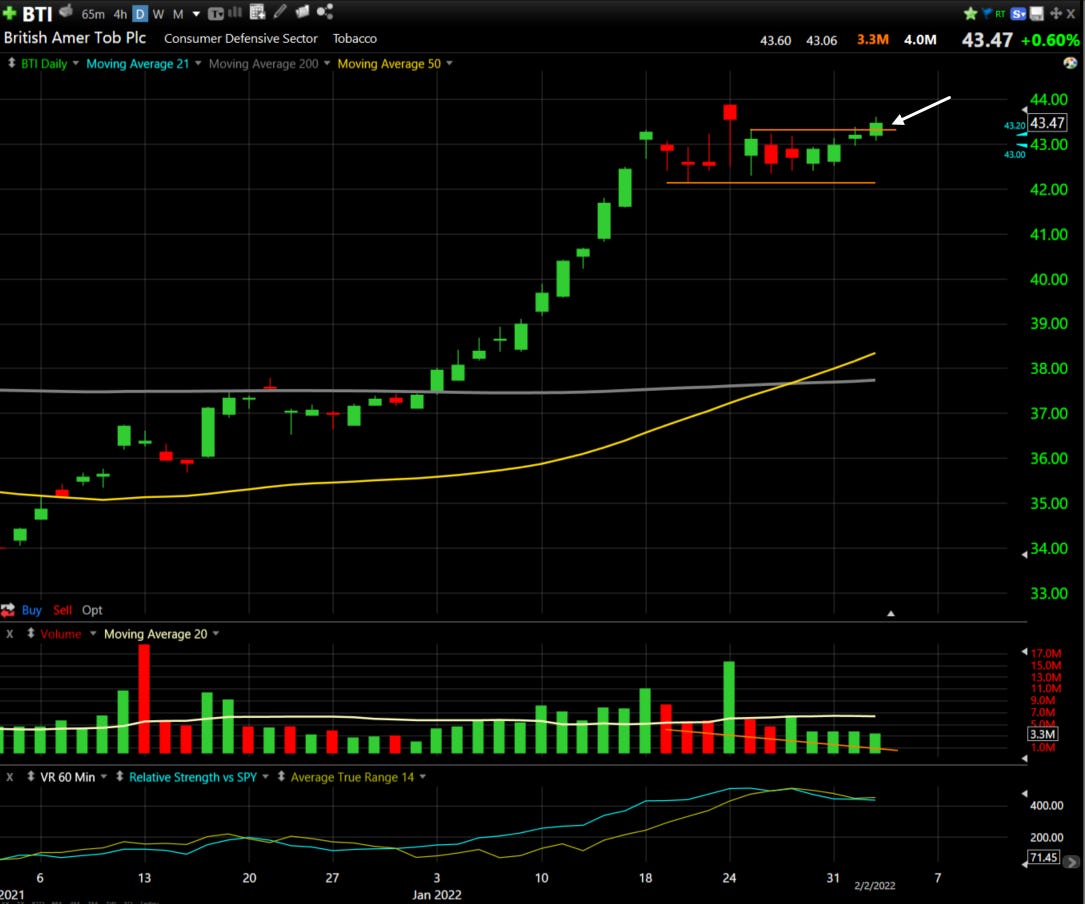The image size is (1085, 904).
Task: Select the D daily timeframe
Action: (x=140, y=14)
